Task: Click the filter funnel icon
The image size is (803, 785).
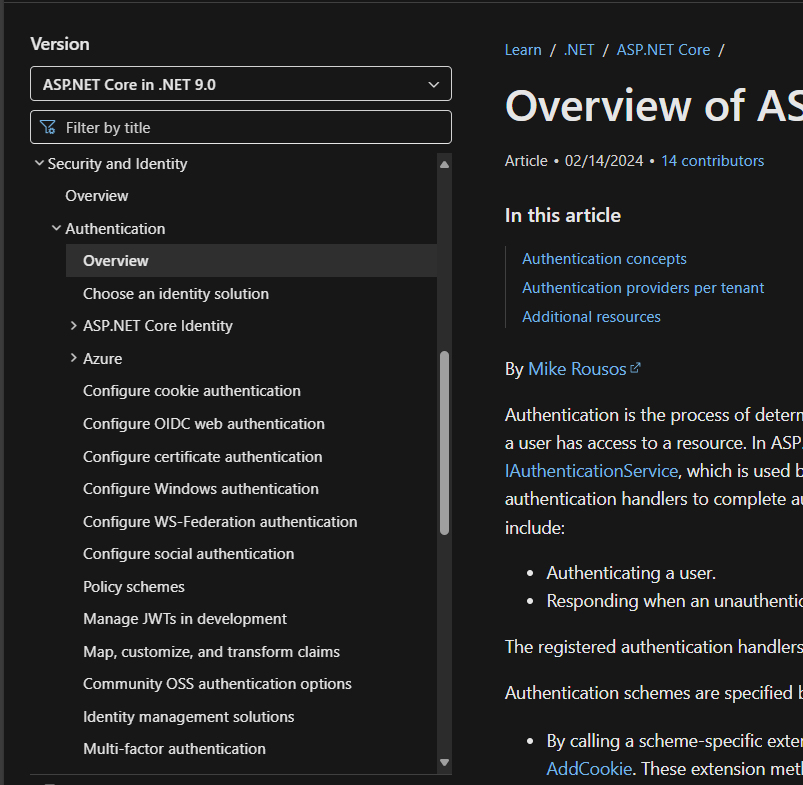Action: [47, 128]
